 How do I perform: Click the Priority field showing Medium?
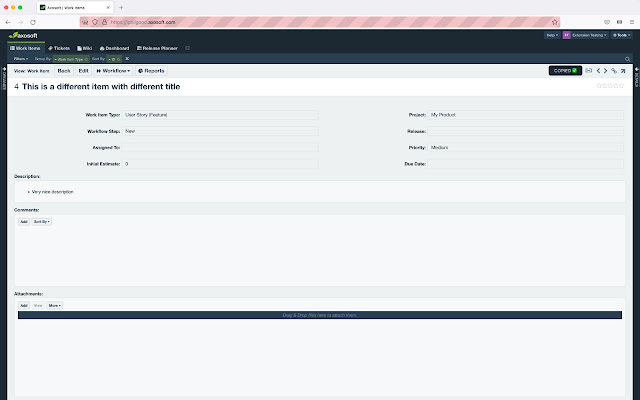coord(526,147)
